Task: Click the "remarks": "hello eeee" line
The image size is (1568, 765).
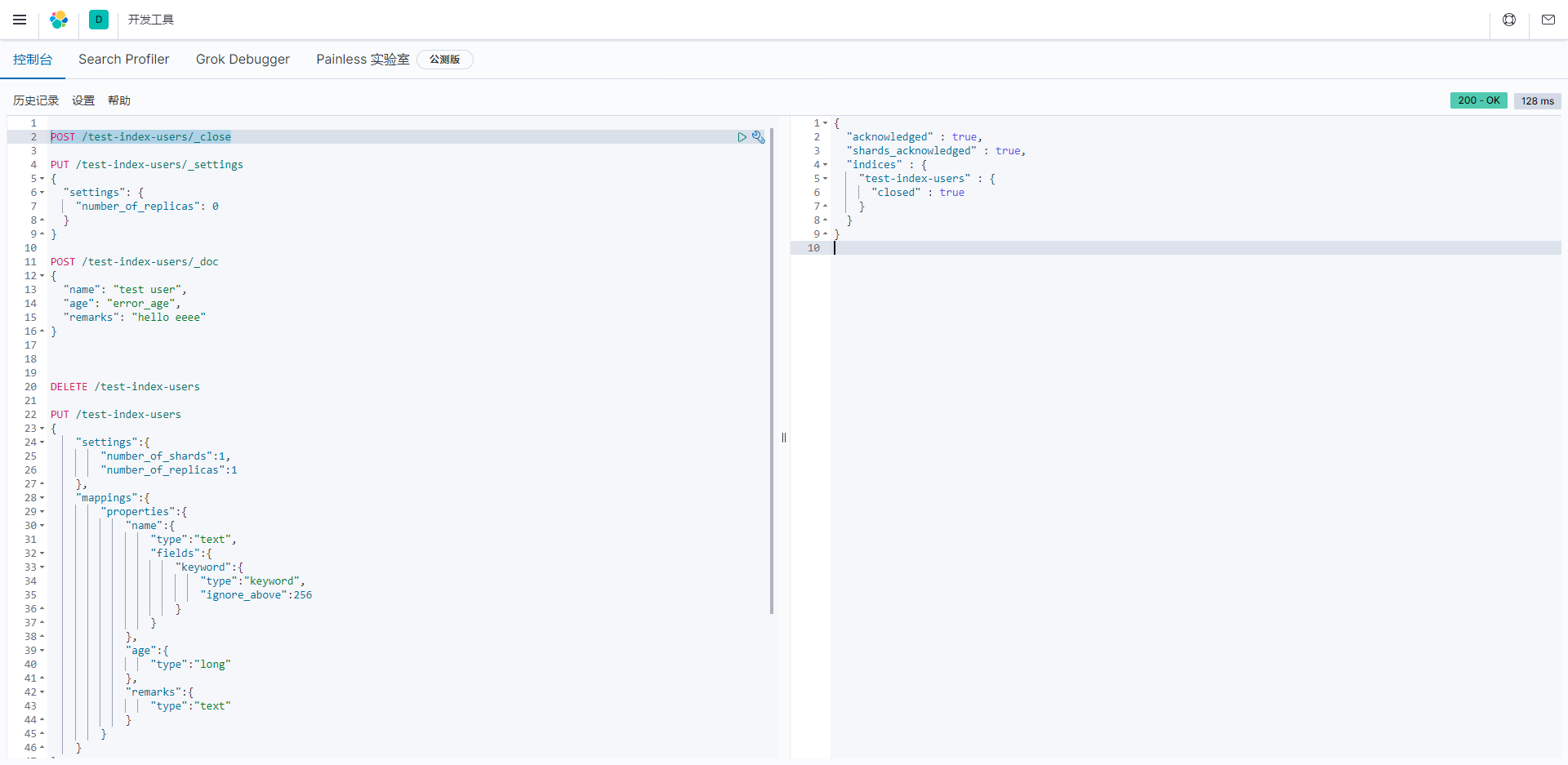Action: [x=135, y=318]
